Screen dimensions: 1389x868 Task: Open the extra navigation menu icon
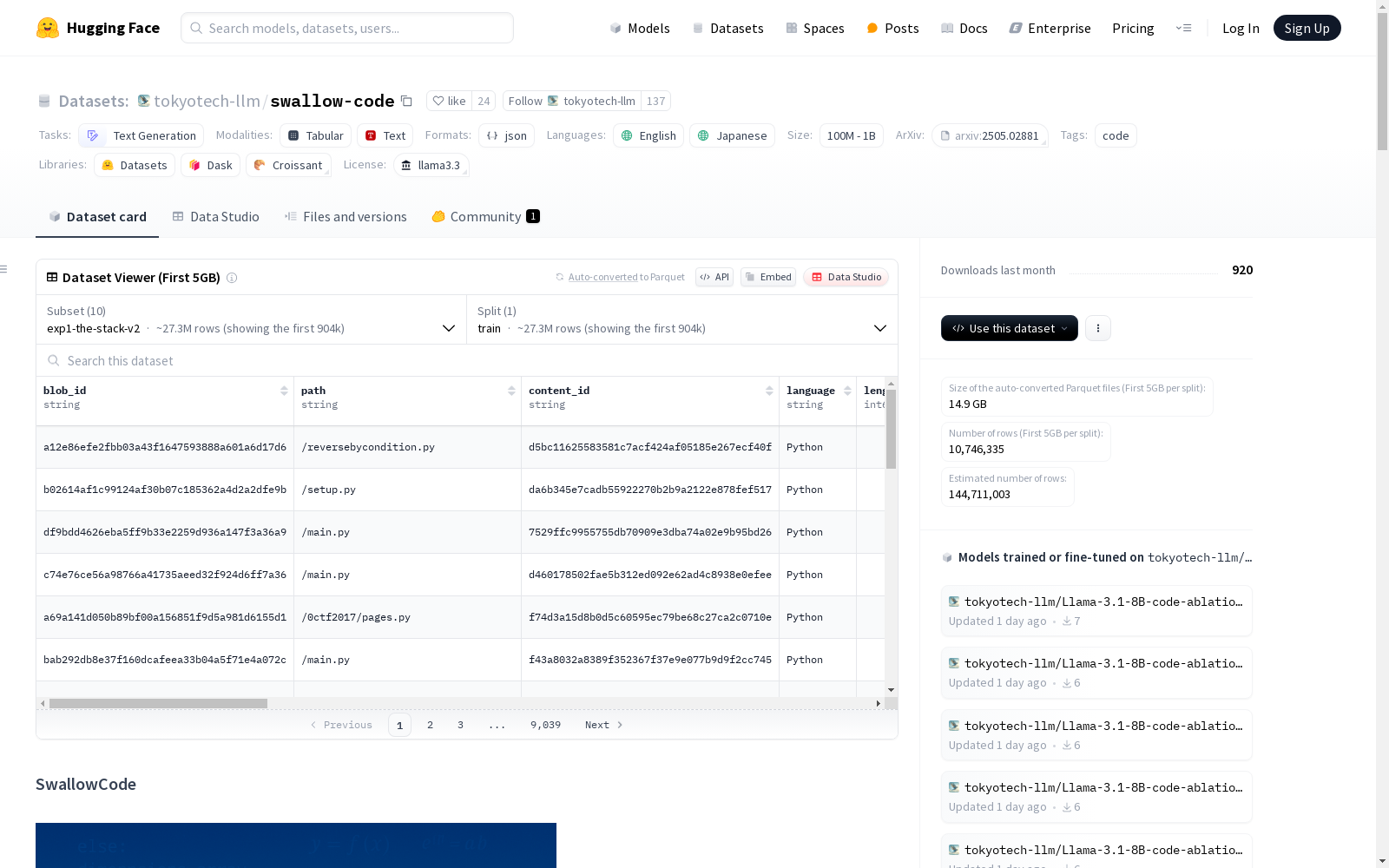[x=1183, y=28]
